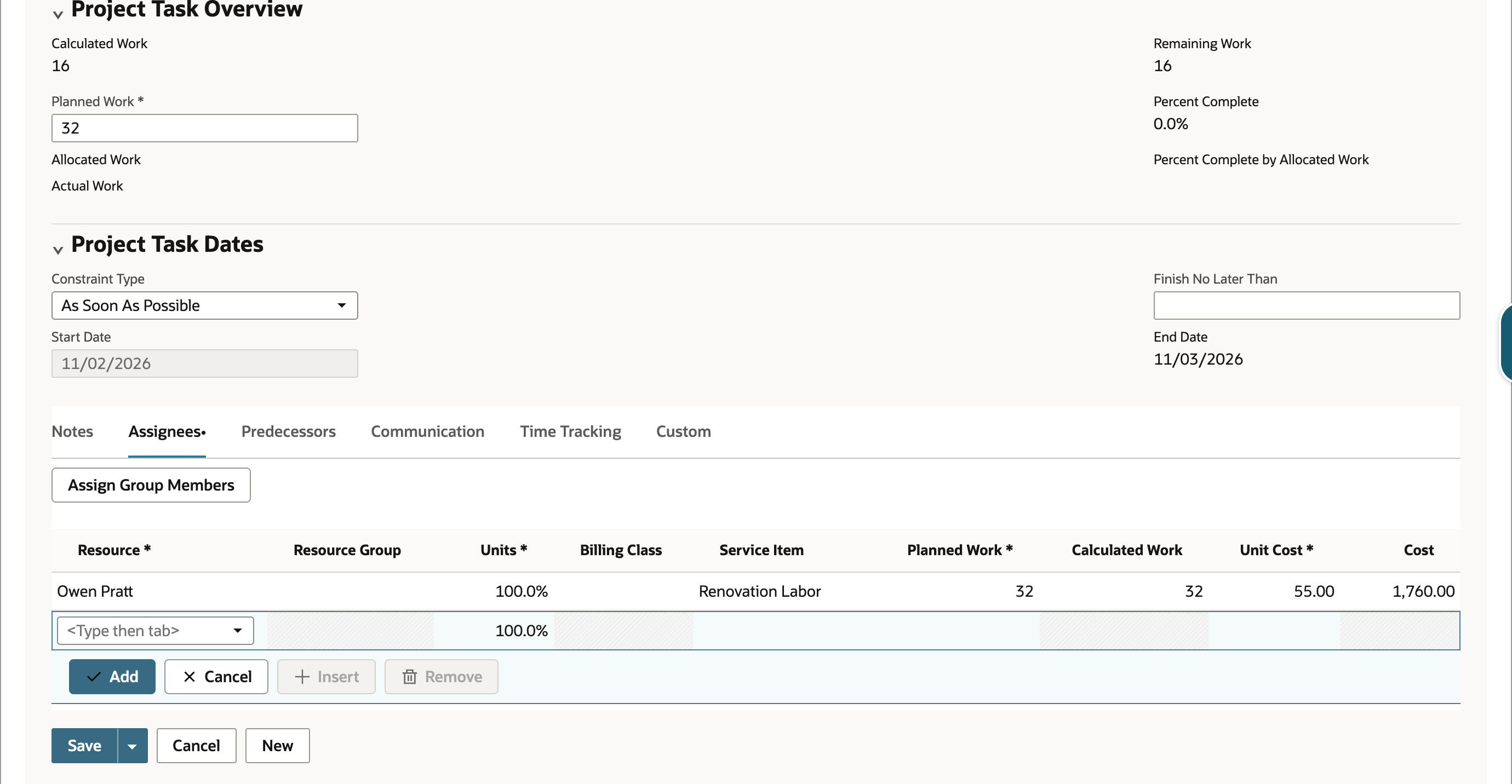Open the Predecessors tab
Viewport: 1512px width, 784px height.
[288, 431]
